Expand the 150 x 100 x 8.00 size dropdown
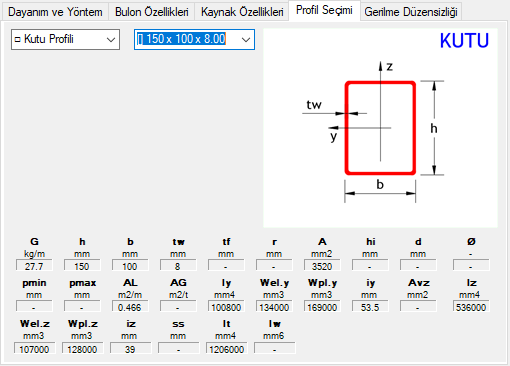The image size is (510, 366). click(194, 39)
